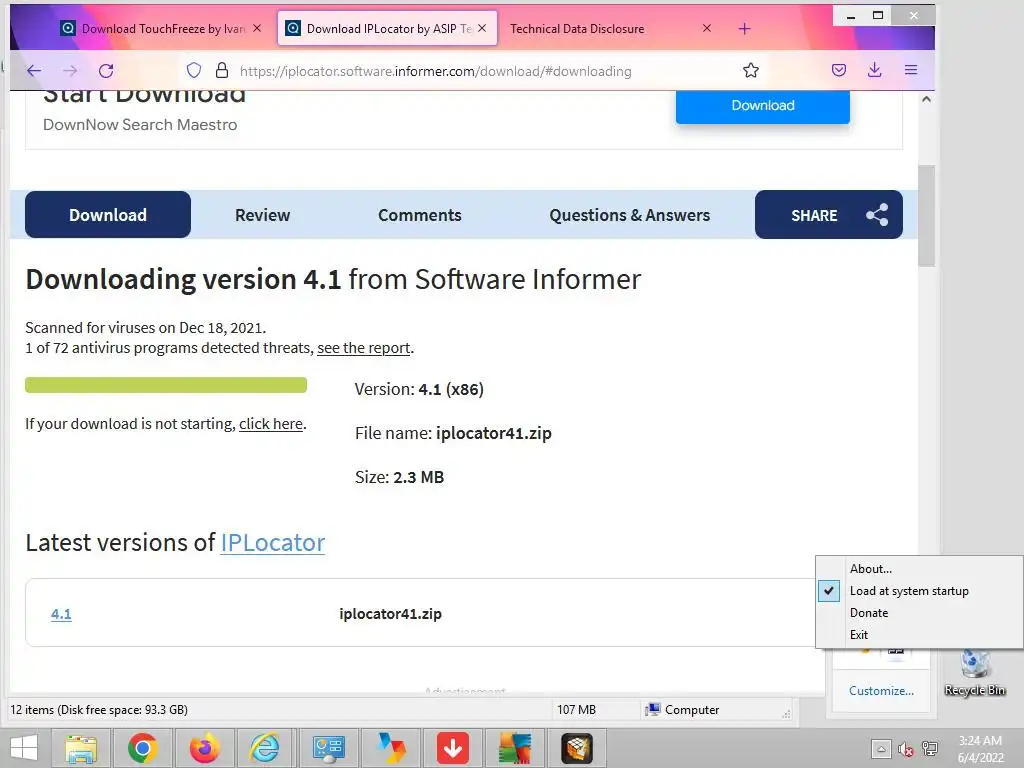
Task: Show site security padlock info
Action: 222,71
